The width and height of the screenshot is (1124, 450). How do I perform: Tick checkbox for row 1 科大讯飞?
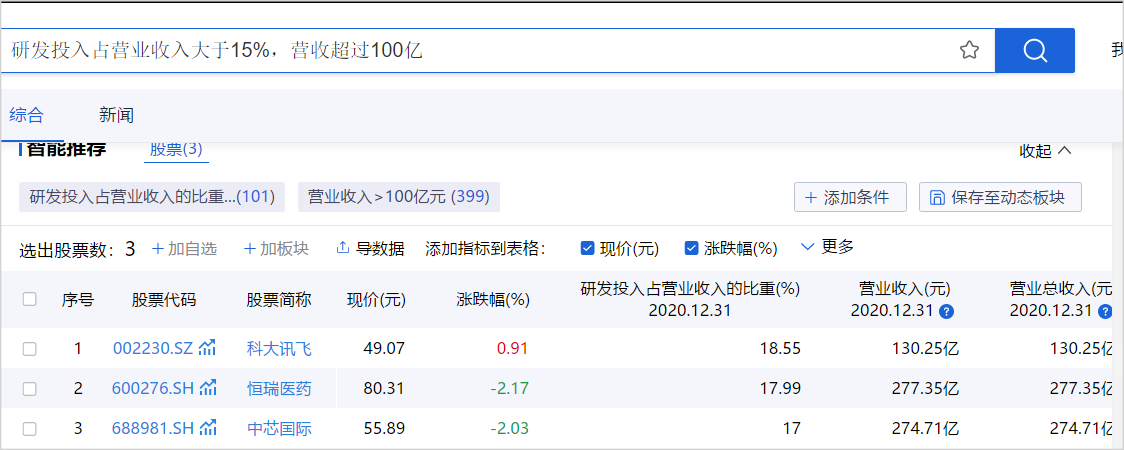(x=29, y=349)
